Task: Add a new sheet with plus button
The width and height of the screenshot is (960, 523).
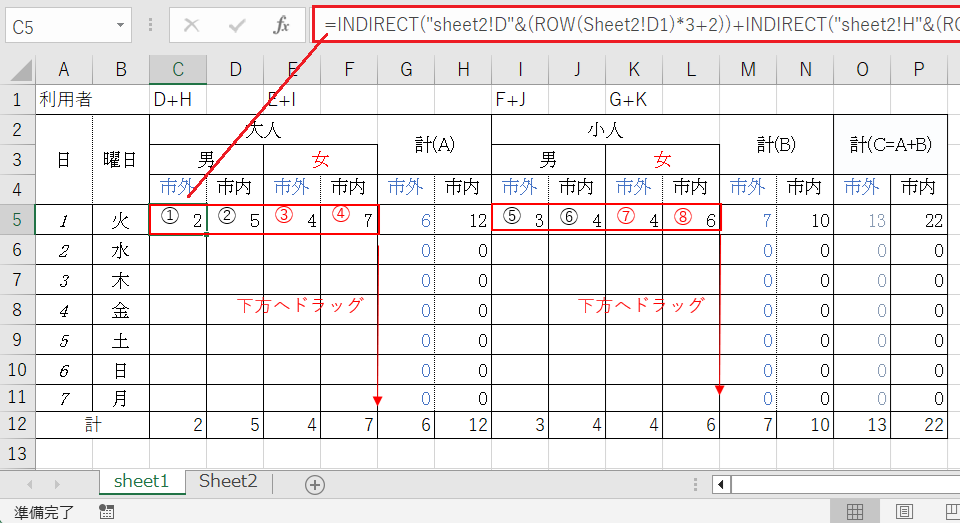Action: click(315, 485)
